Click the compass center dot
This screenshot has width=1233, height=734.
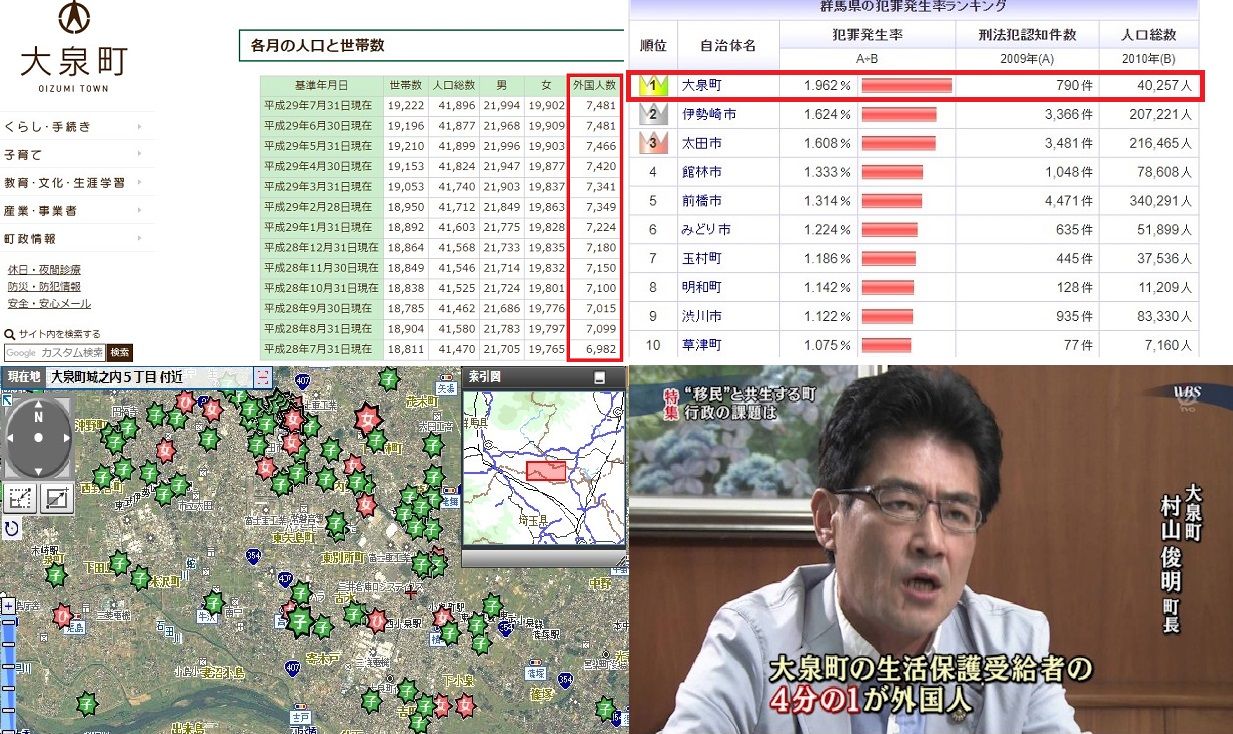tap(38, 438)
